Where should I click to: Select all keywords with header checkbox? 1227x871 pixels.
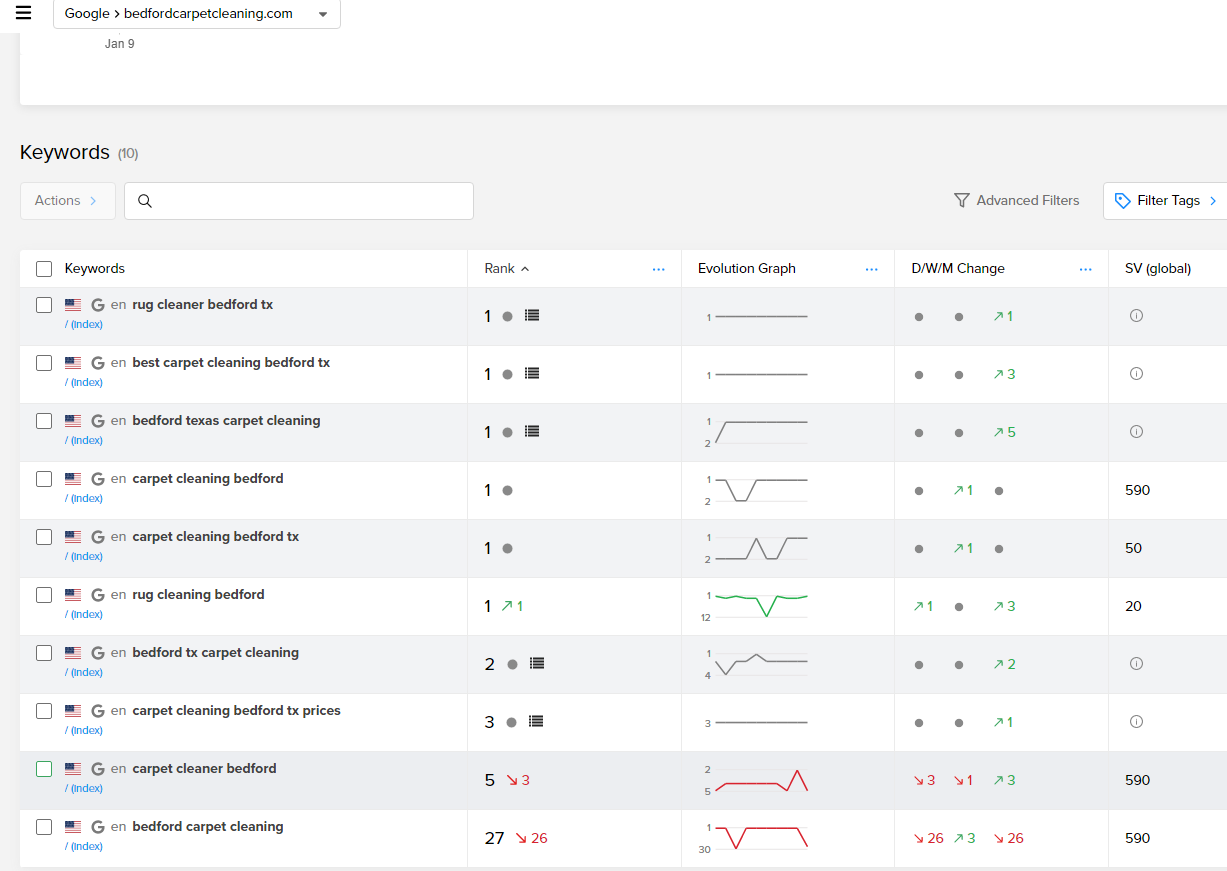[44, 269]
